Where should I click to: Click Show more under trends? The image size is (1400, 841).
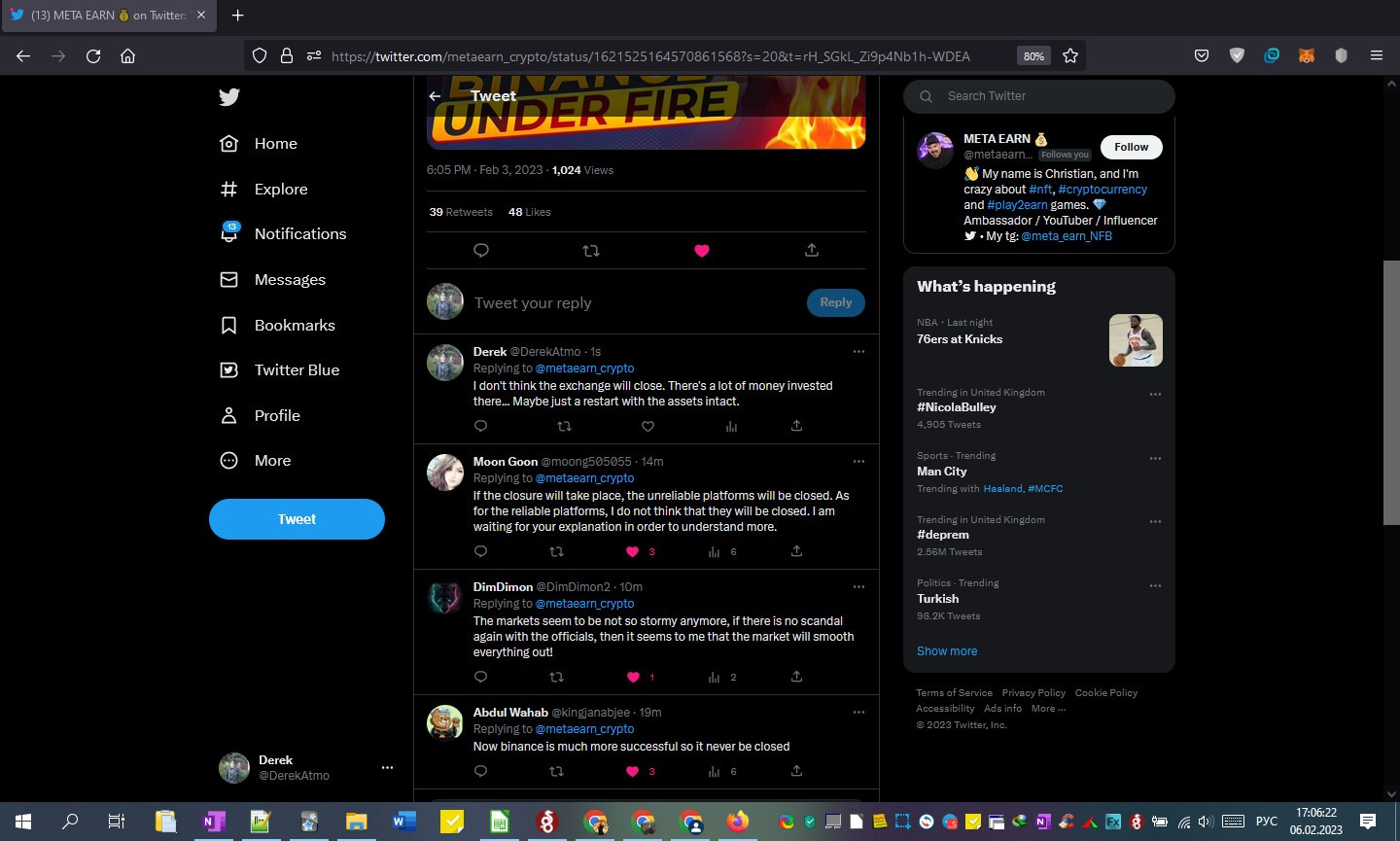click(947, 651)
